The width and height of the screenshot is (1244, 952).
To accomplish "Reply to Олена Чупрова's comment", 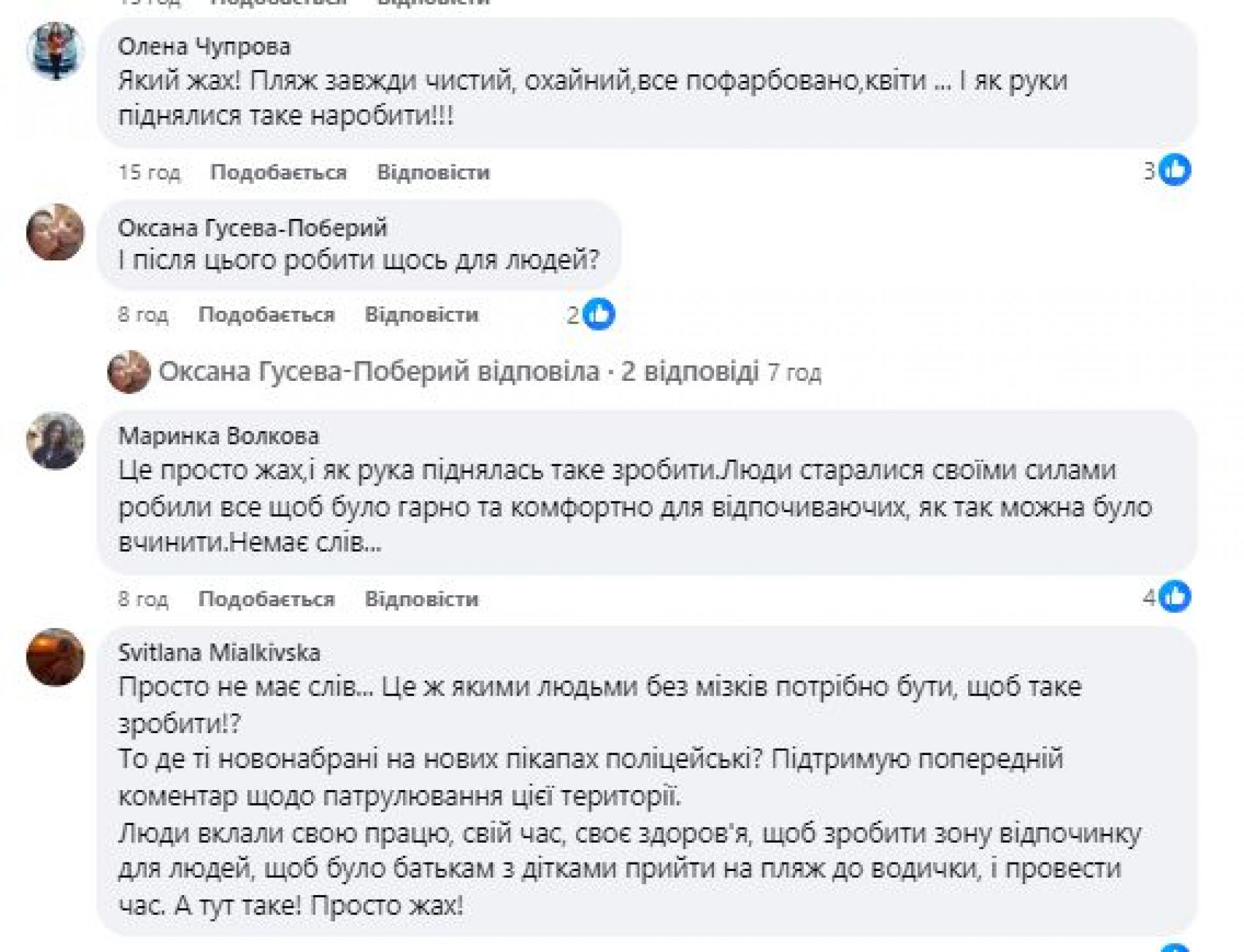I will tap(433, 172).
